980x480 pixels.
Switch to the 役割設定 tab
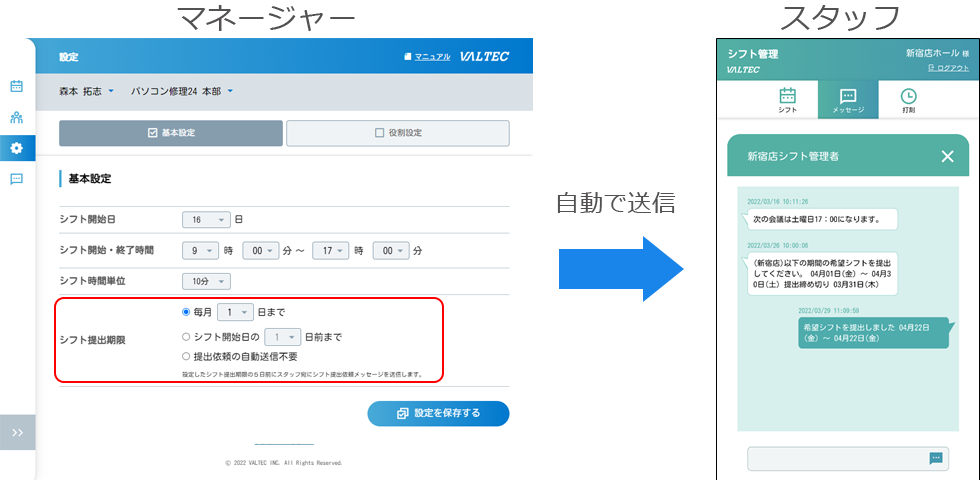398,133
